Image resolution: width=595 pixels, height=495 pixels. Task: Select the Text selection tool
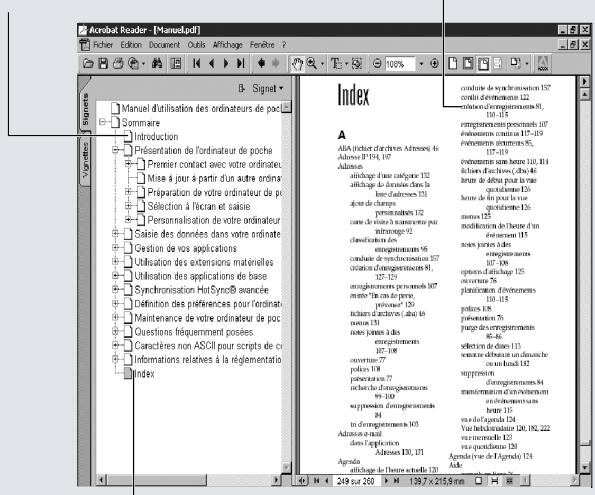click(336, 64)
